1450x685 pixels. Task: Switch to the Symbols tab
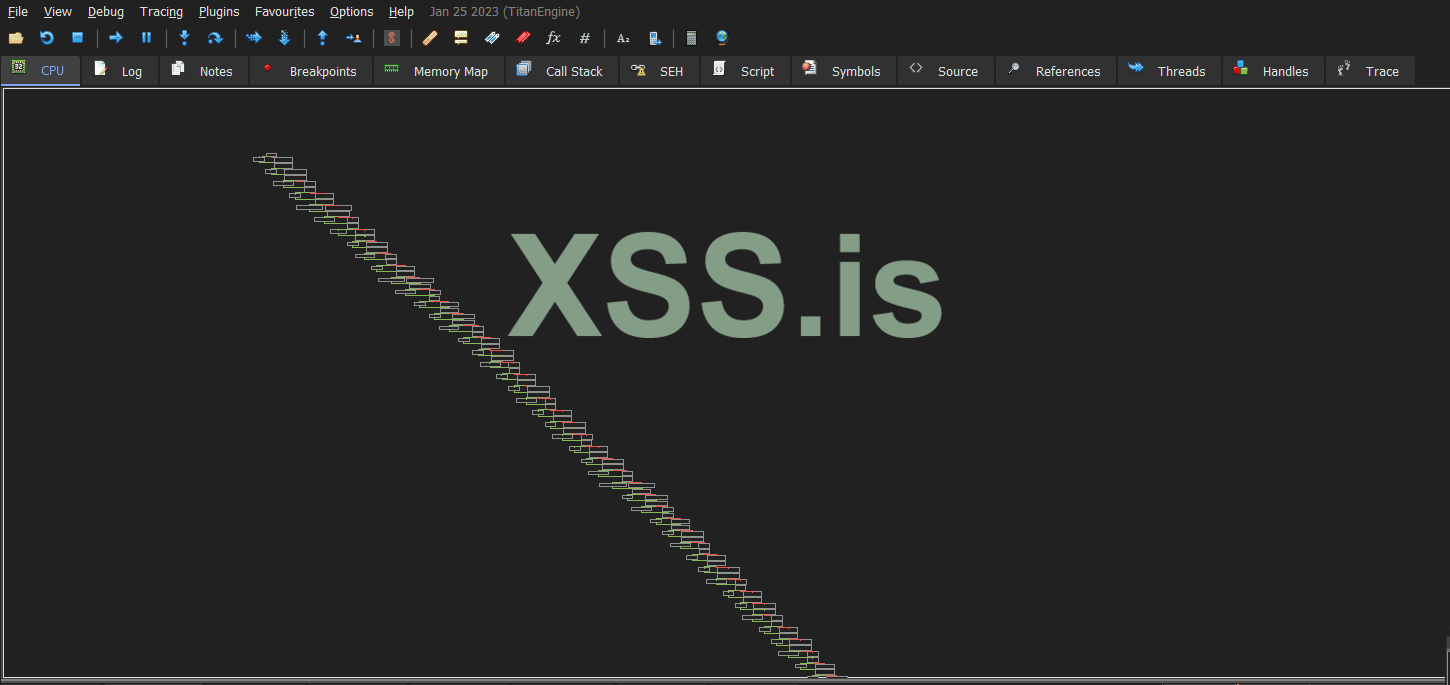tap(844, 71)
